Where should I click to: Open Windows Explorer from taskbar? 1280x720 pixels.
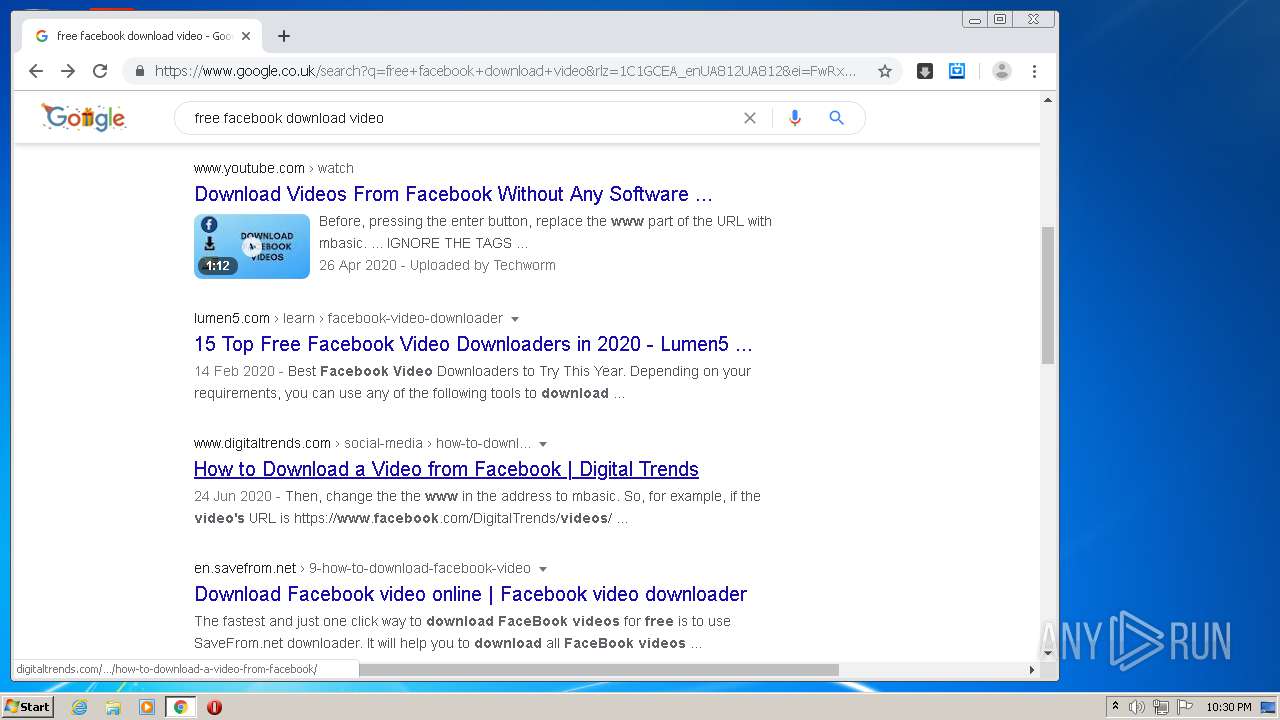pos(113,707)
